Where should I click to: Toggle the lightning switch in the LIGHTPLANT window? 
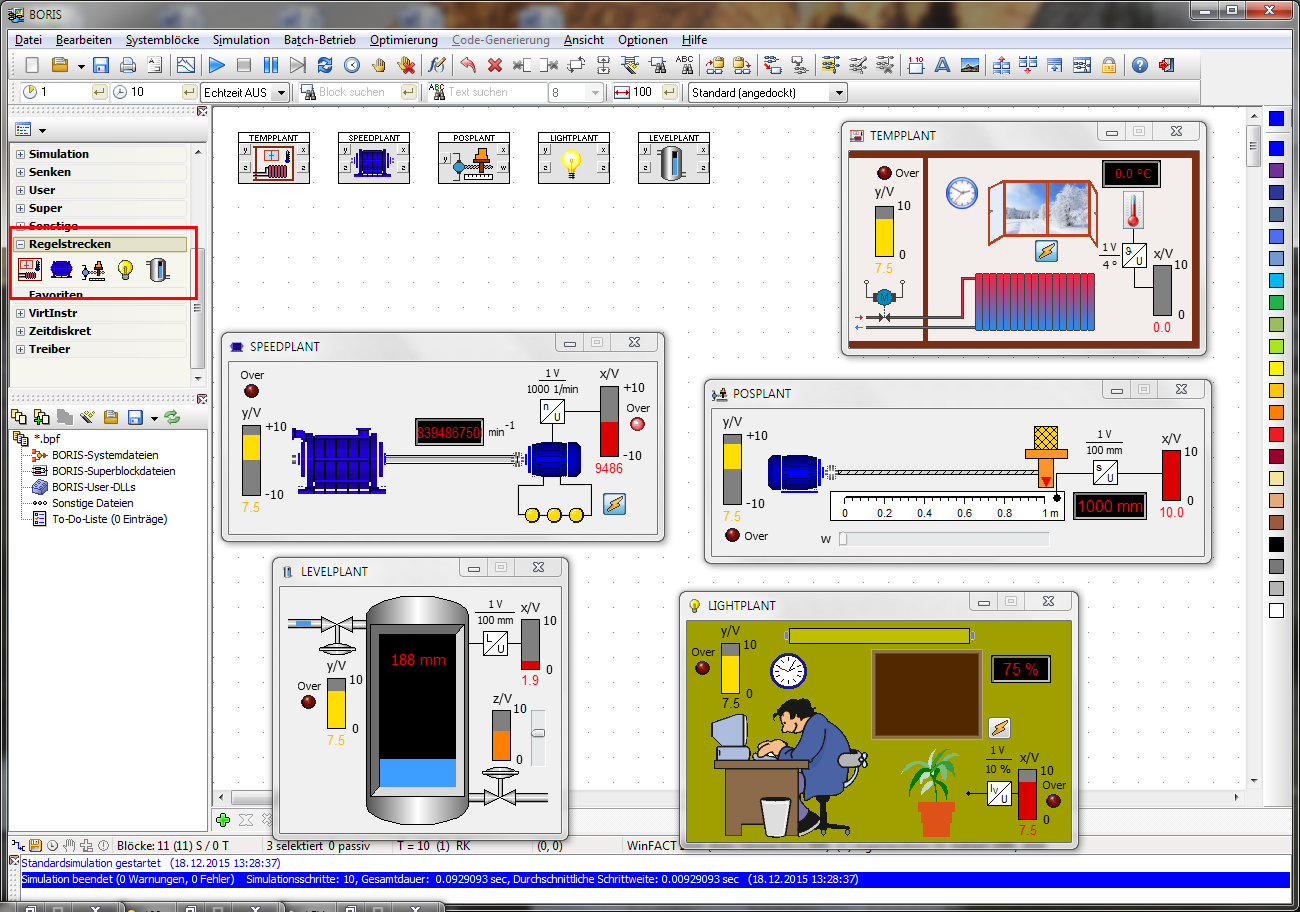click(x=998, y=728)
